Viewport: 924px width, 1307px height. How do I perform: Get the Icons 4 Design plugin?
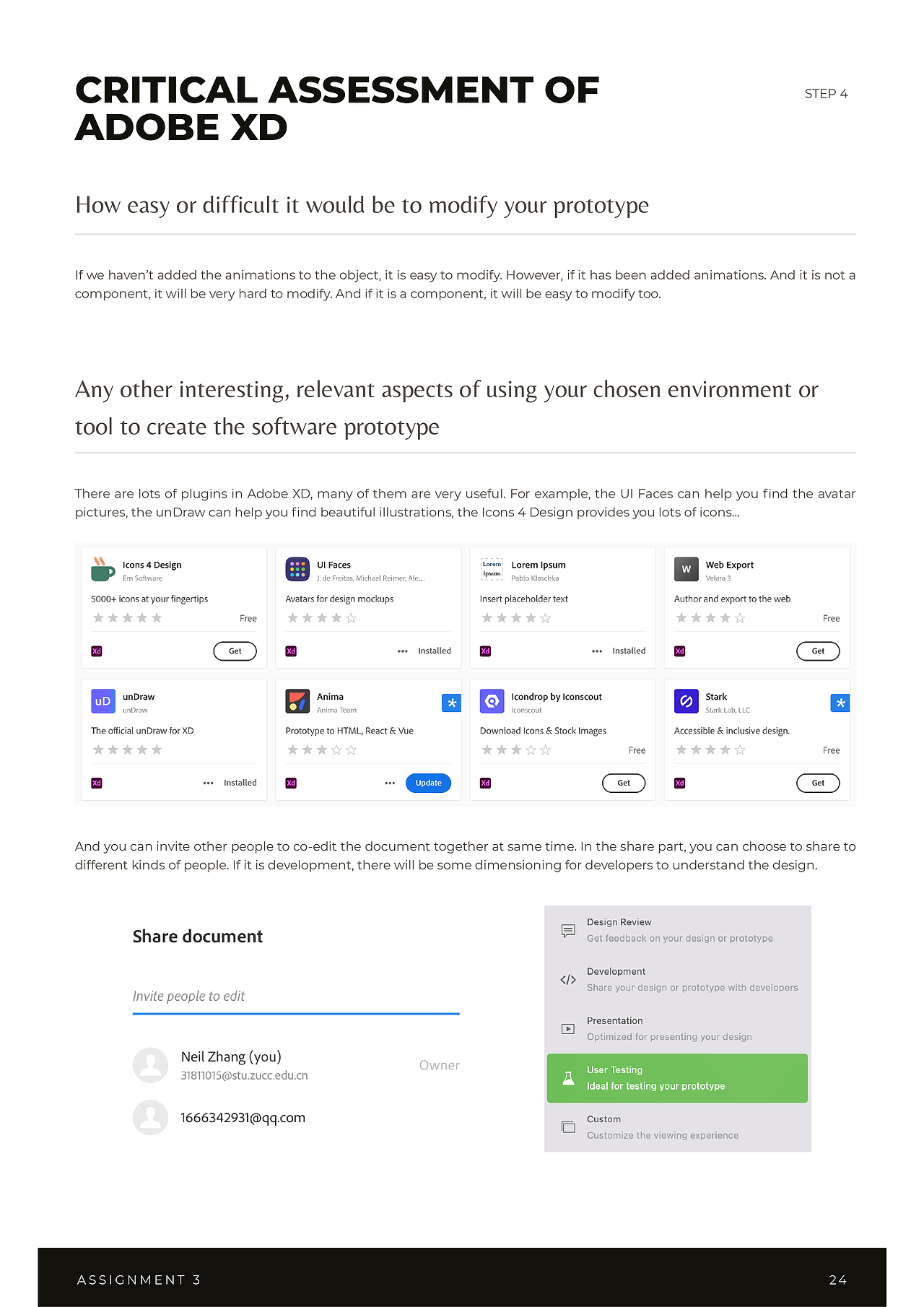click(x=235, y=651)
